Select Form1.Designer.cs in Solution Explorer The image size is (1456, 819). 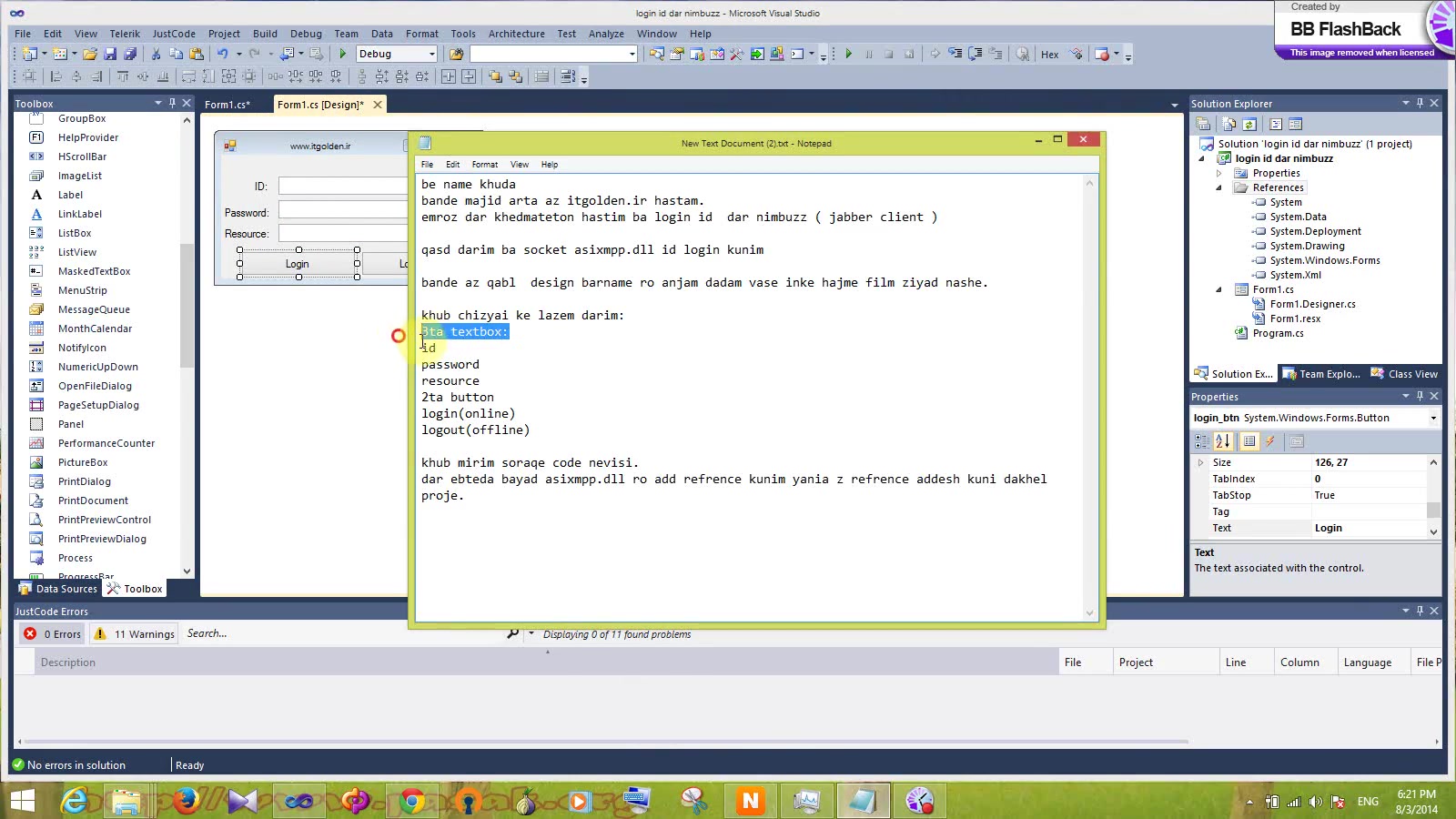point(1312,304)
